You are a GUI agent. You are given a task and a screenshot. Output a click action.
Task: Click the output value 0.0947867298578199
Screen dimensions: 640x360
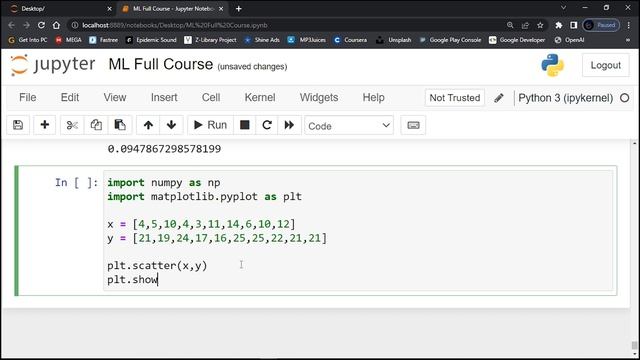(x=164, y=149)
